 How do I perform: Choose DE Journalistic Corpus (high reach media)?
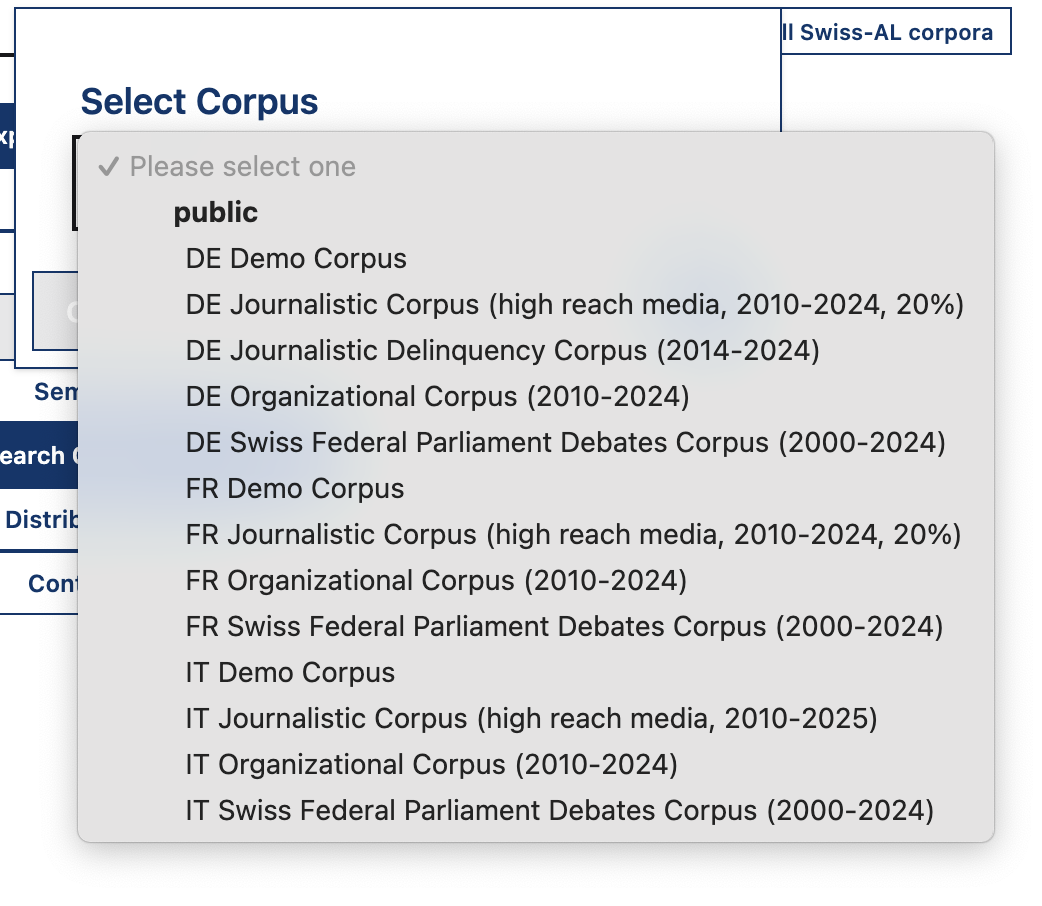pyautogui.click(x=574, y=305)
